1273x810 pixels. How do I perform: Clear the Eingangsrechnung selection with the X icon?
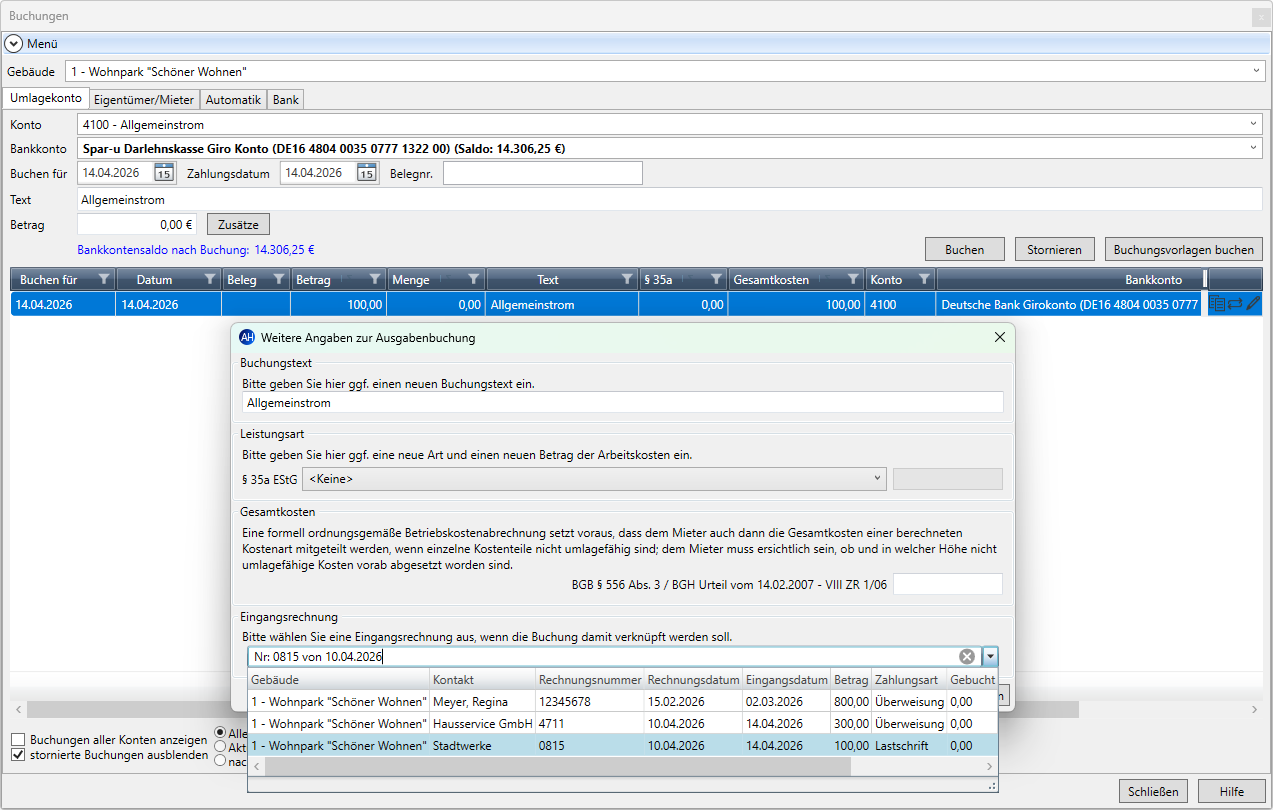click(967, 657)
